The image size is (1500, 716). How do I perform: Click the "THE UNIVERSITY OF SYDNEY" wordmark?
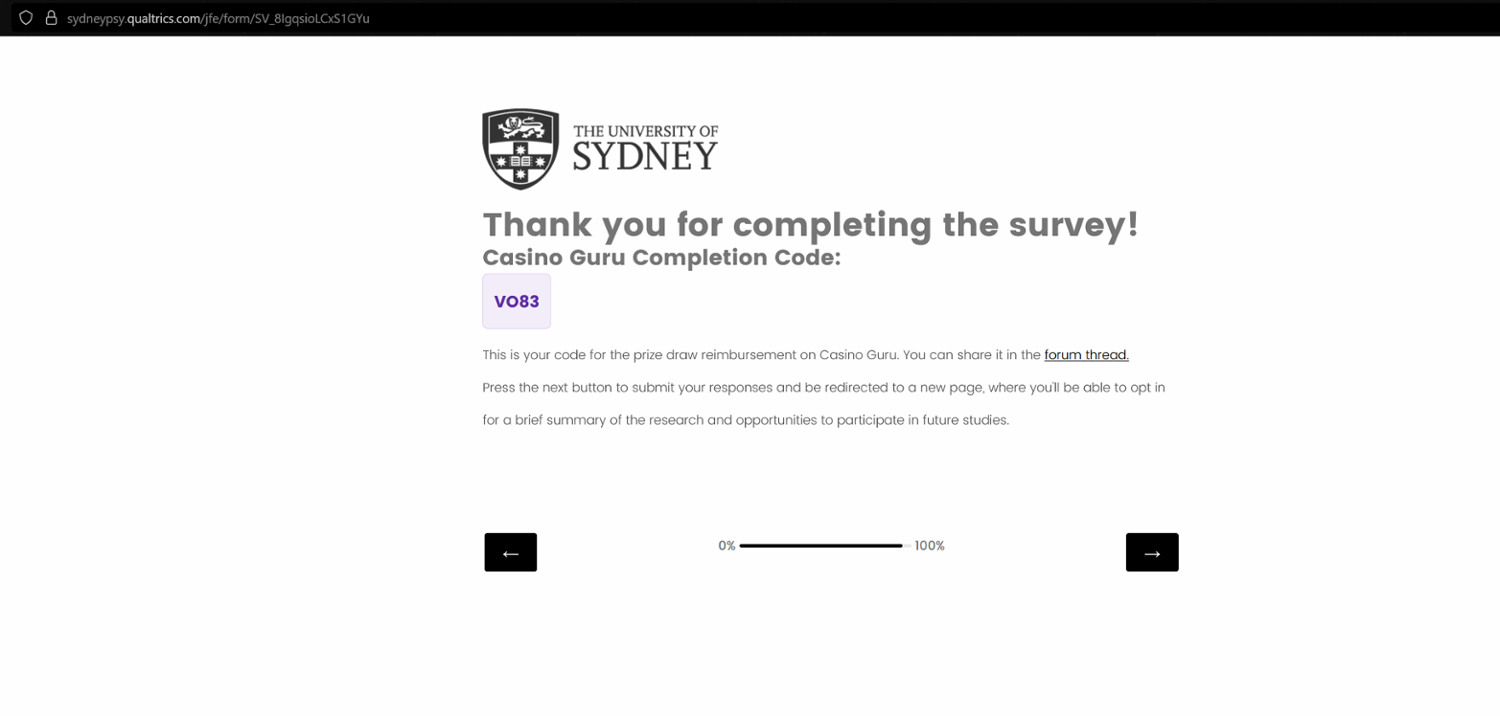pos(645,148)
